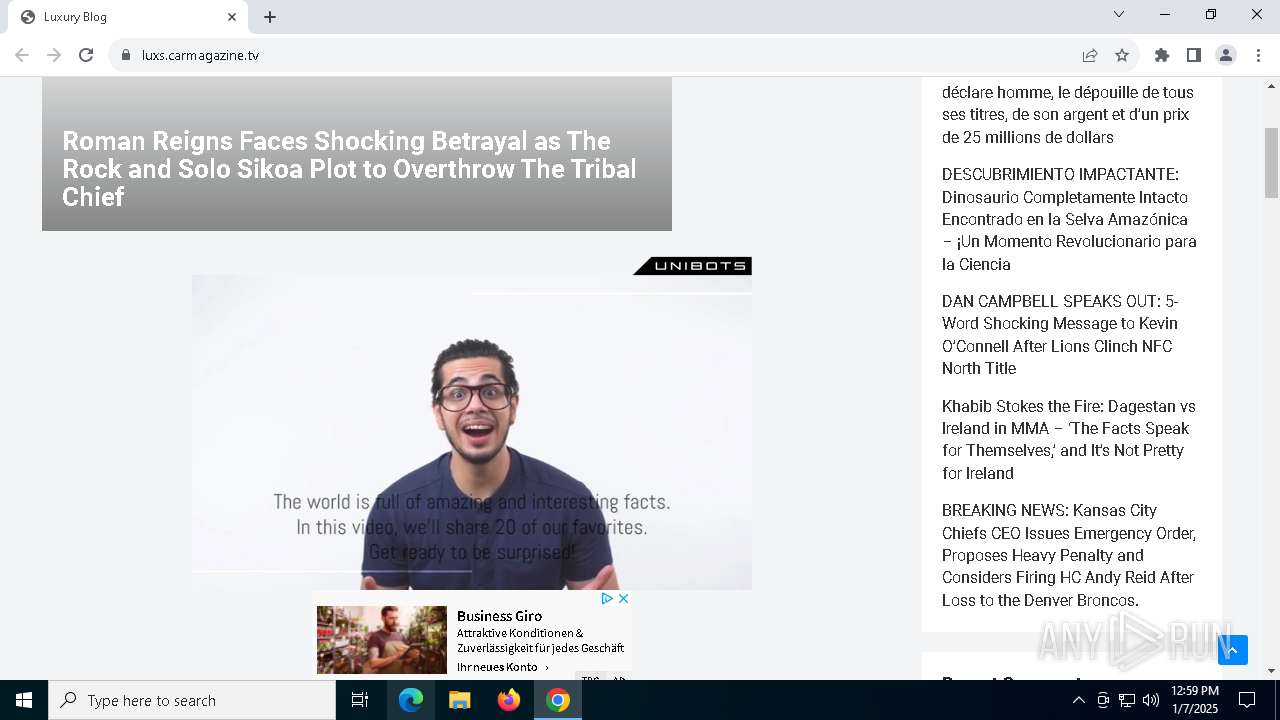
Task: Share this page icon in address bar
Action: [1090, 55]
